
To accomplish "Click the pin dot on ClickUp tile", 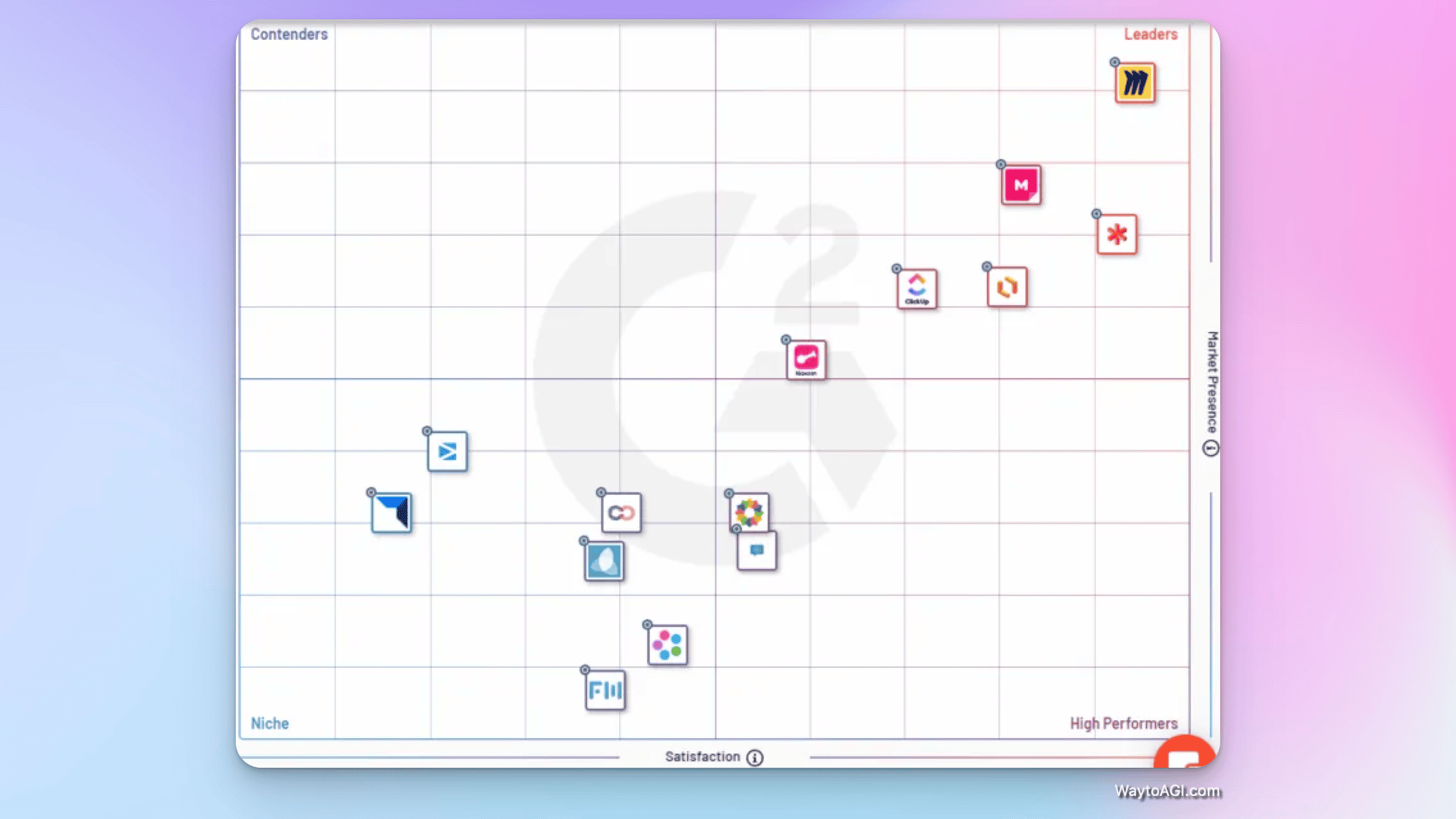I will [897, 269].
